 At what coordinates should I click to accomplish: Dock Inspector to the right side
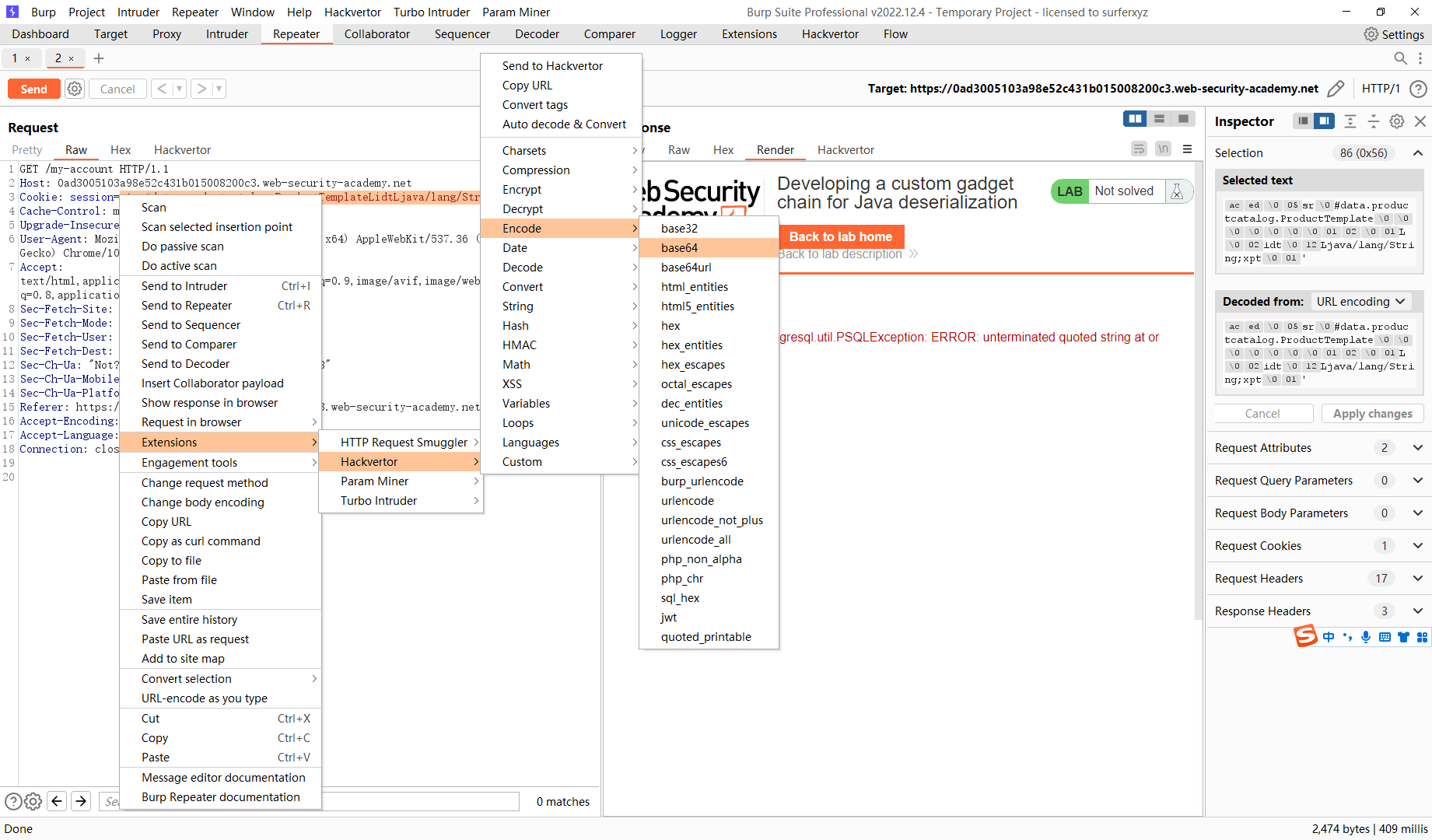click(1324, 121)
